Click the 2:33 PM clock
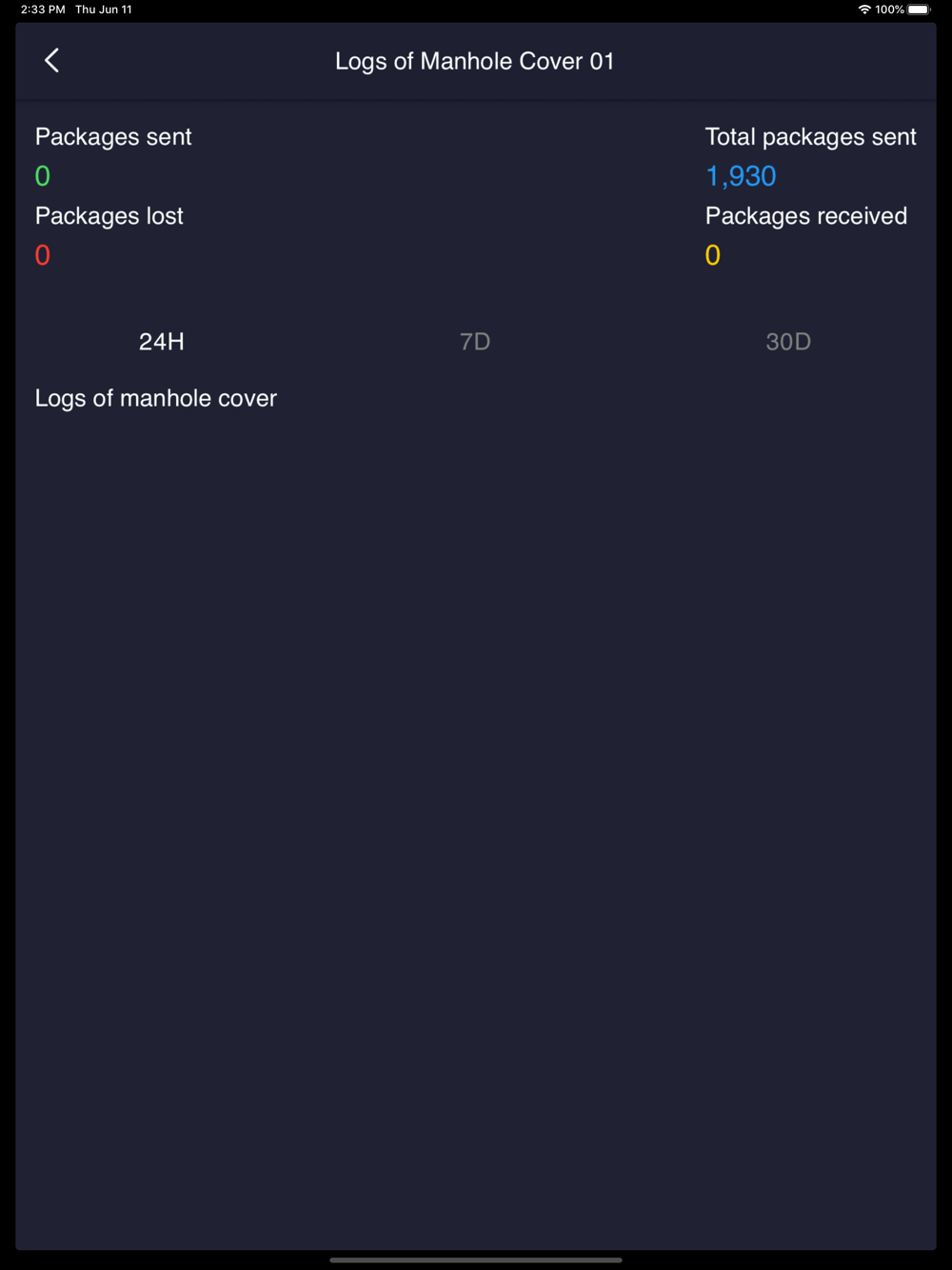The width and height of the screenshot is (952, 1270). [43, 10]
